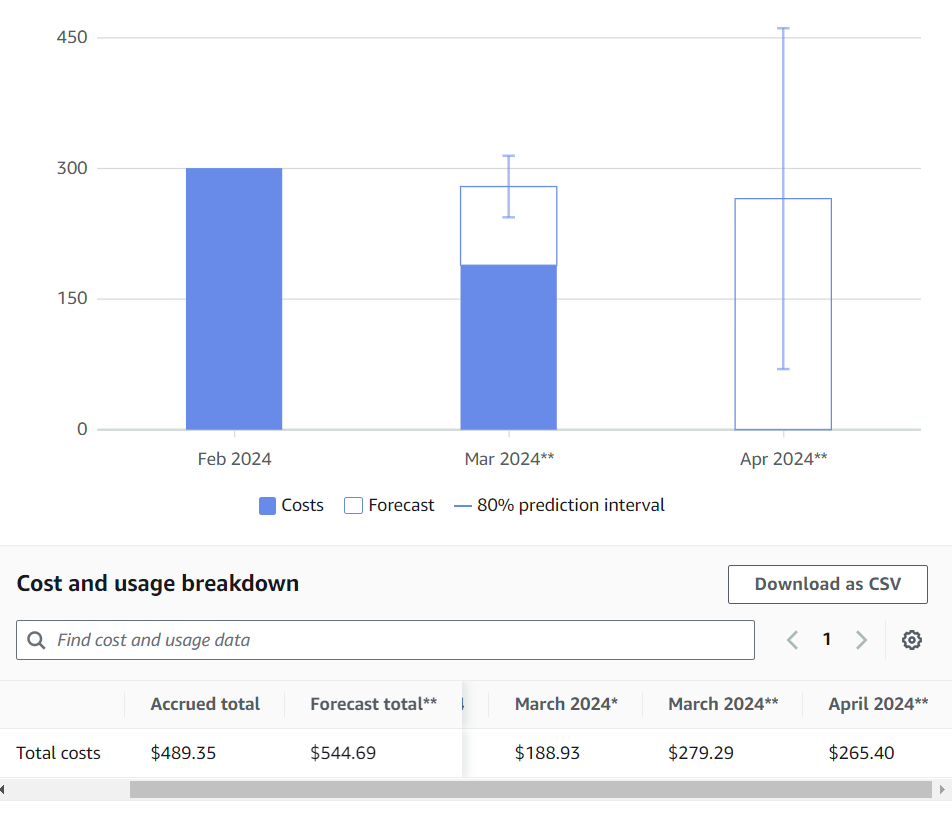Download the data as CSV
Viewport: 952px width, 814px height.
click(827, 584)
